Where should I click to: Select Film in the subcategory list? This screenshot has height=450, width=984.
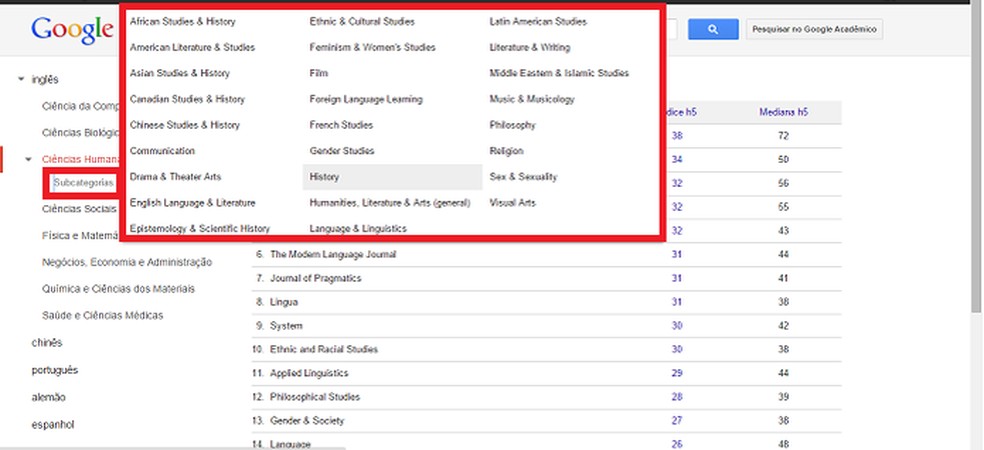coord(319,73)
